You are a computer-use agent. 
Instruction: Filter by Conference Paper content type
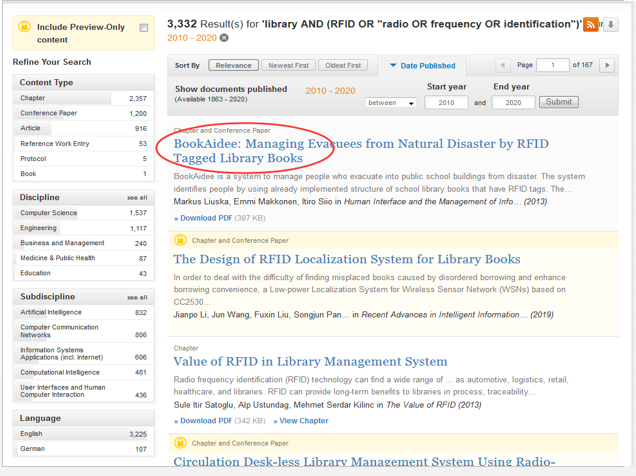84,113
